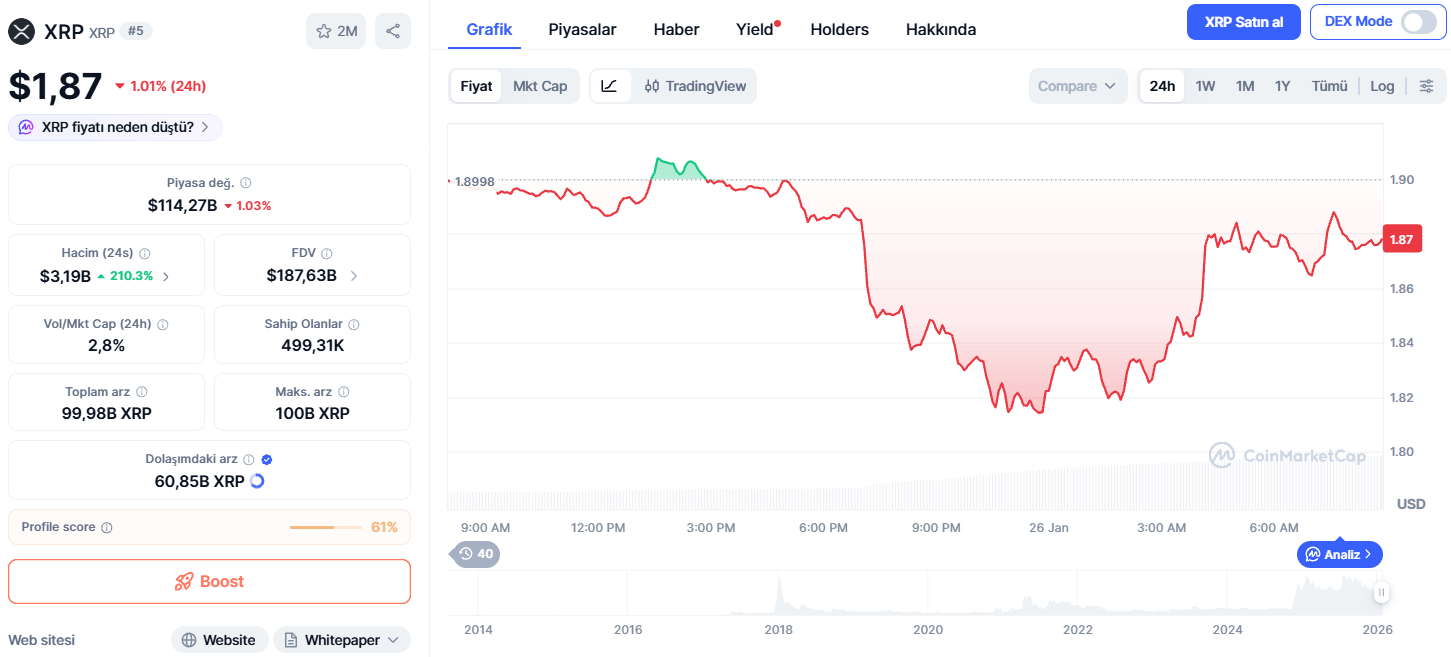The height and width of the screenshot is (657, 1451).
Task: Switch to TradingView candlestick chart
Action: click(695, 86)
